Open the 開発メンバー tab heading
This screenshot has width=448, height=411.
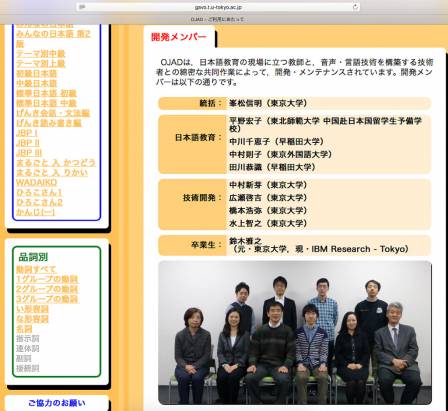(179, 37)
